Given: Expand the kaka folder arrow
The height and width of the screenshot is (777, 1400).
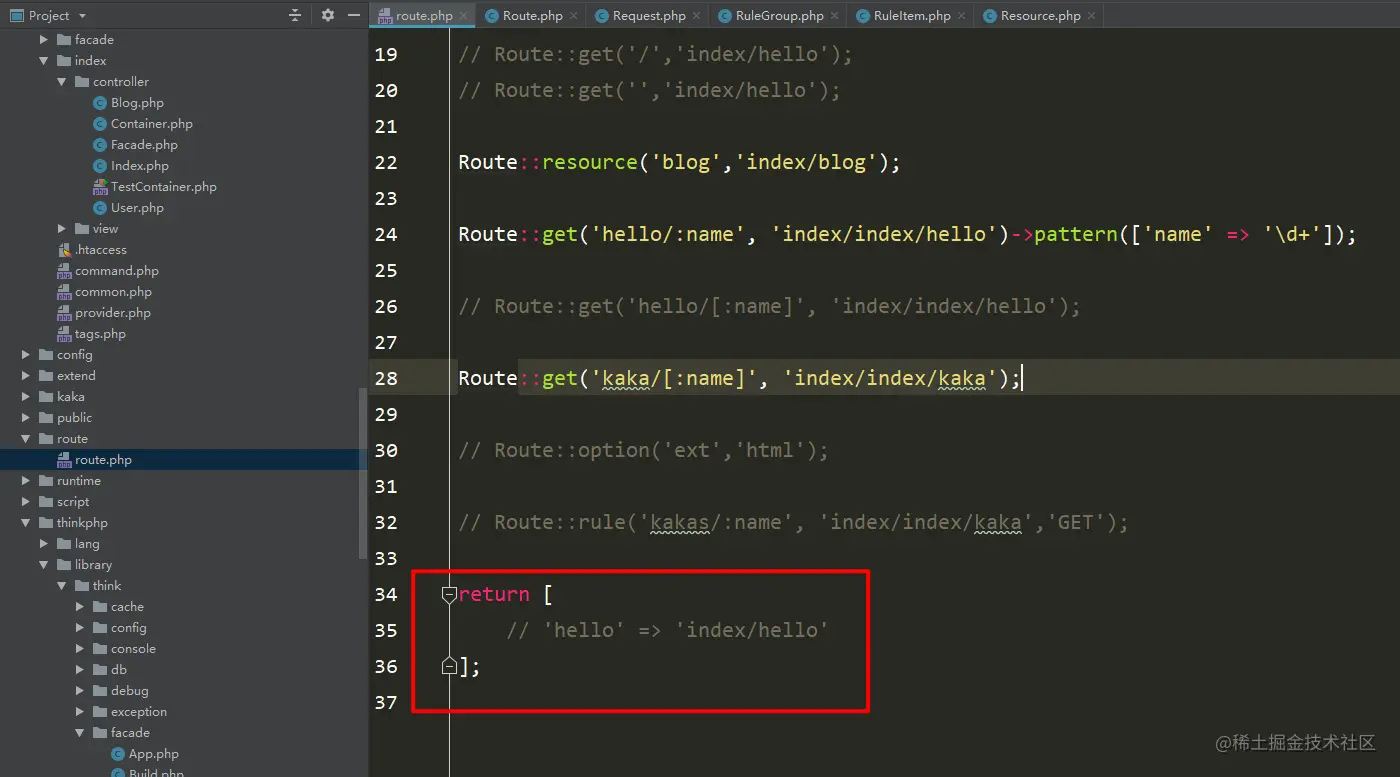Looking at the screenshot, I should (x=26, y=397).
